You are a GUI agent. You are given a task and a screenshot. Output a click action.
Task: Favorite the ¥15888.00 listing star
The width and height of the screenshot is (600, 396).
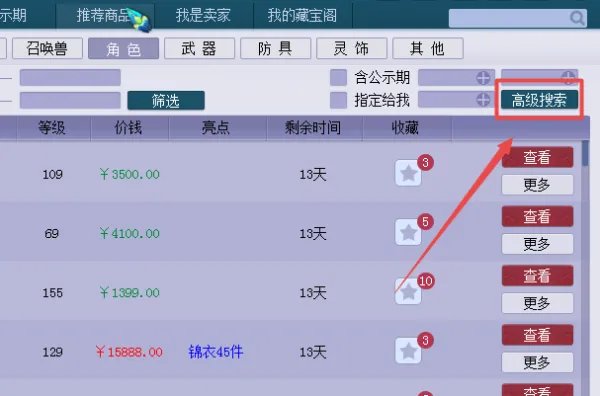tap(408, 350)
